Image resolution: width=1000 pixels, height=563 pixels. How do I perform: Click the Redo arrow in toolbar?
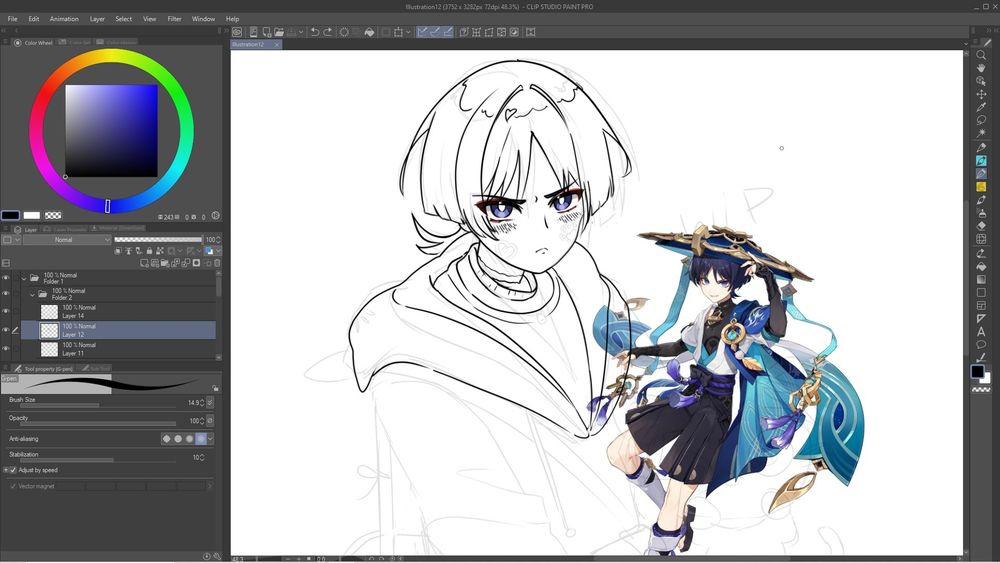328,32
